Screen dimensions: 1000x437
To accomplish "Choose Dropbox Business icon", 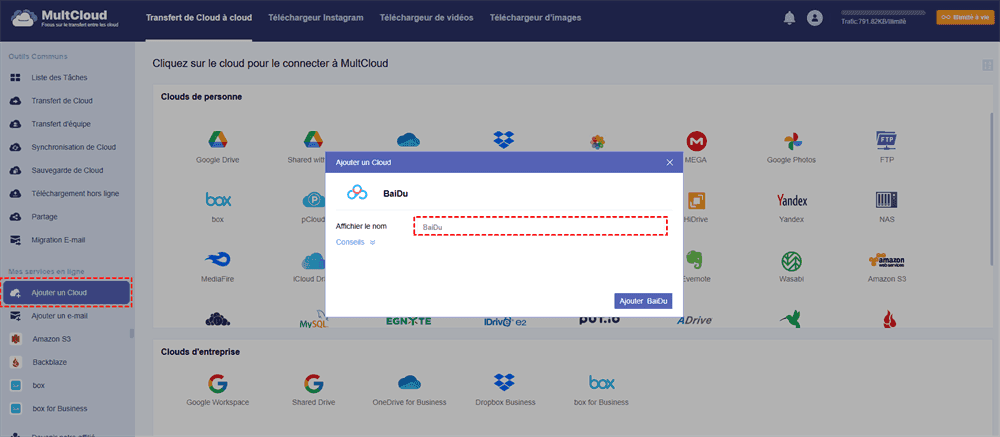I will [507, 384].
